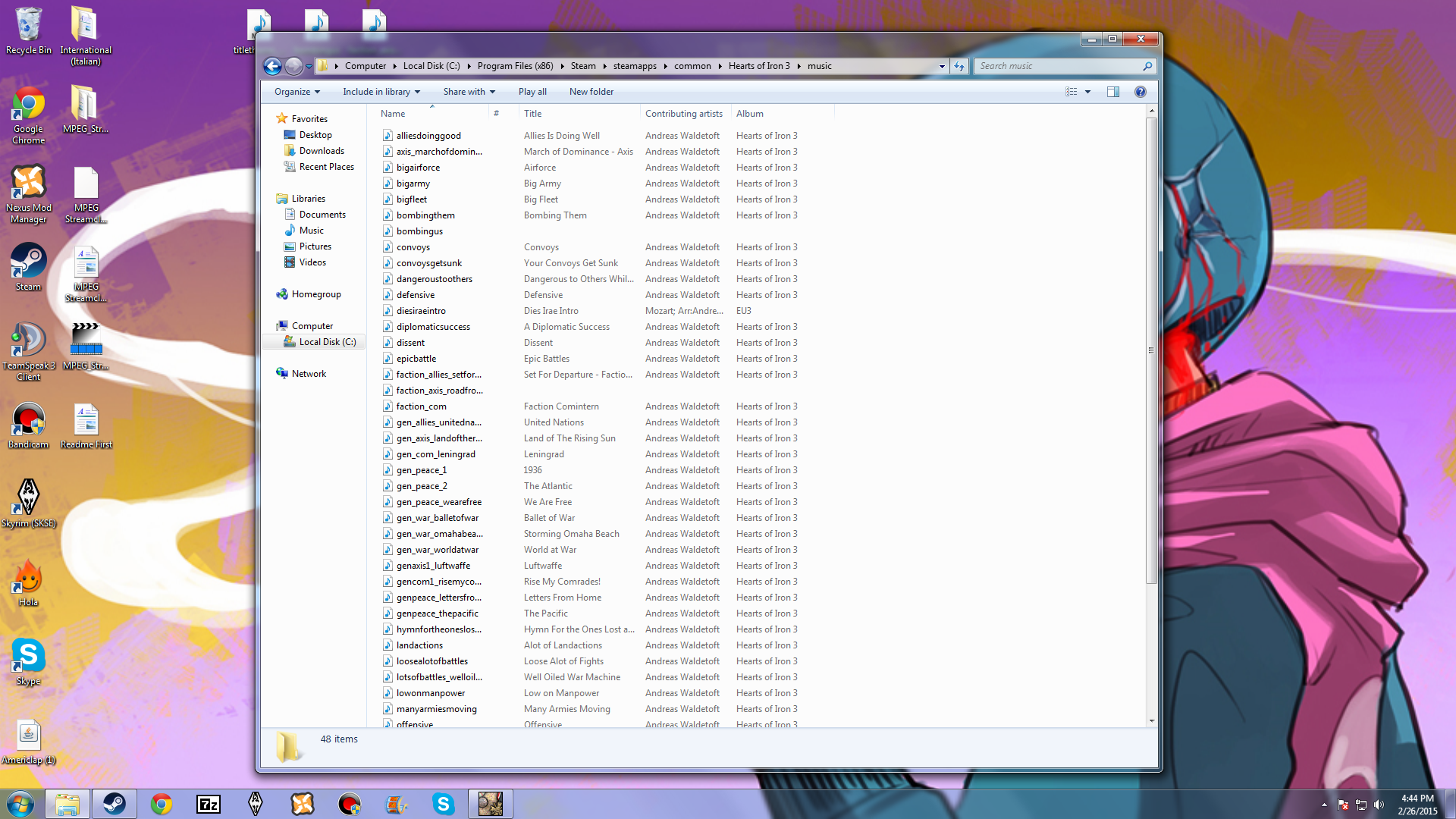
Task: Toggle the preview pane icon
Action: [1112, 92]
